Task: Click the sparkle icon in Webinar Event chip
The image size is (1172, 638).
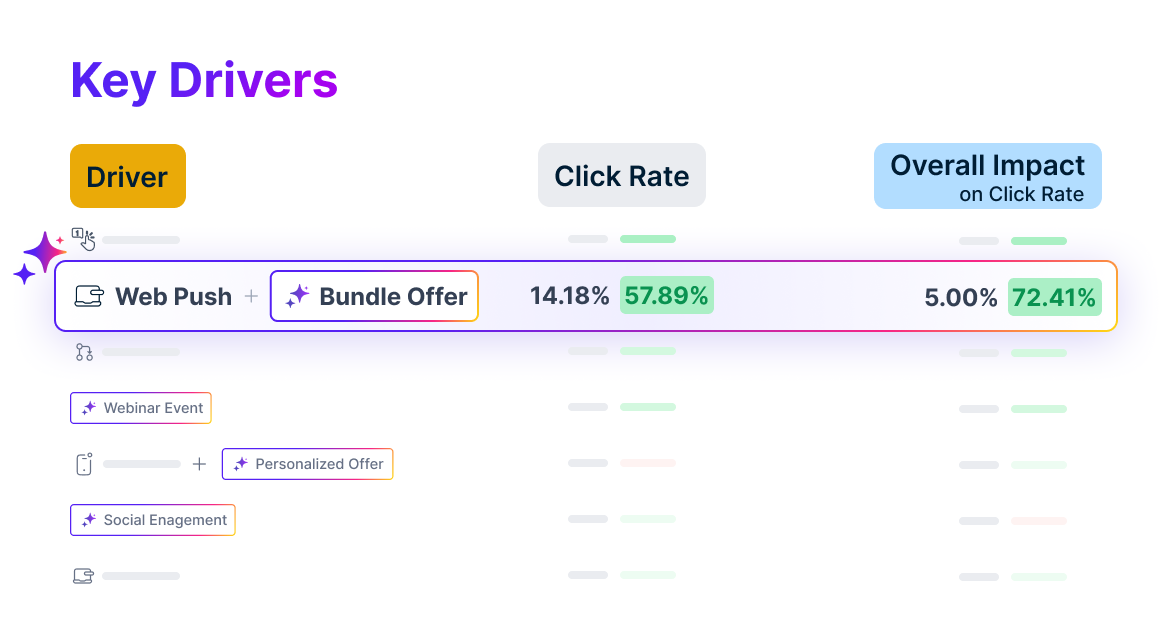Action: (x=89, y=408)
